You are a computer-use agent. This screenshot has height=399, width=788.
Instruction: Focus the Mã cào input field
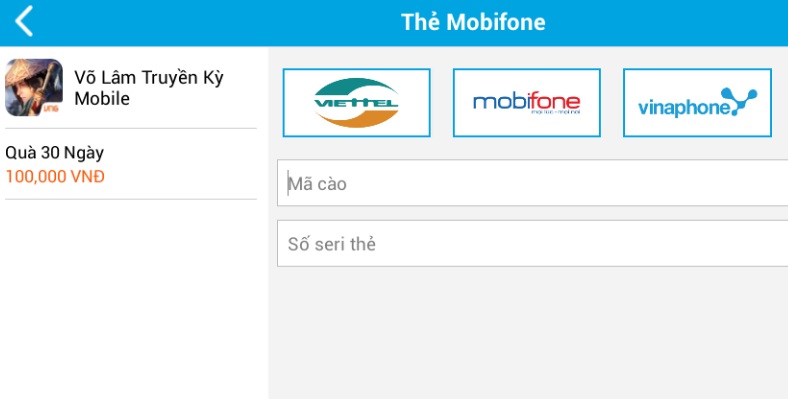click(533, 183)
